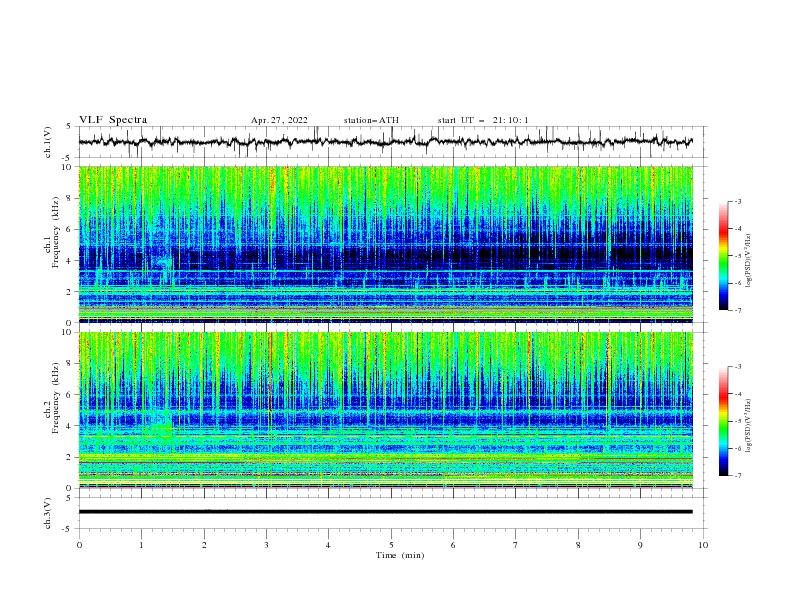792x612 pixels.
Task: Click the "8" kHz tick of ch.1 spectrogram
Action: tap(70, 198)
